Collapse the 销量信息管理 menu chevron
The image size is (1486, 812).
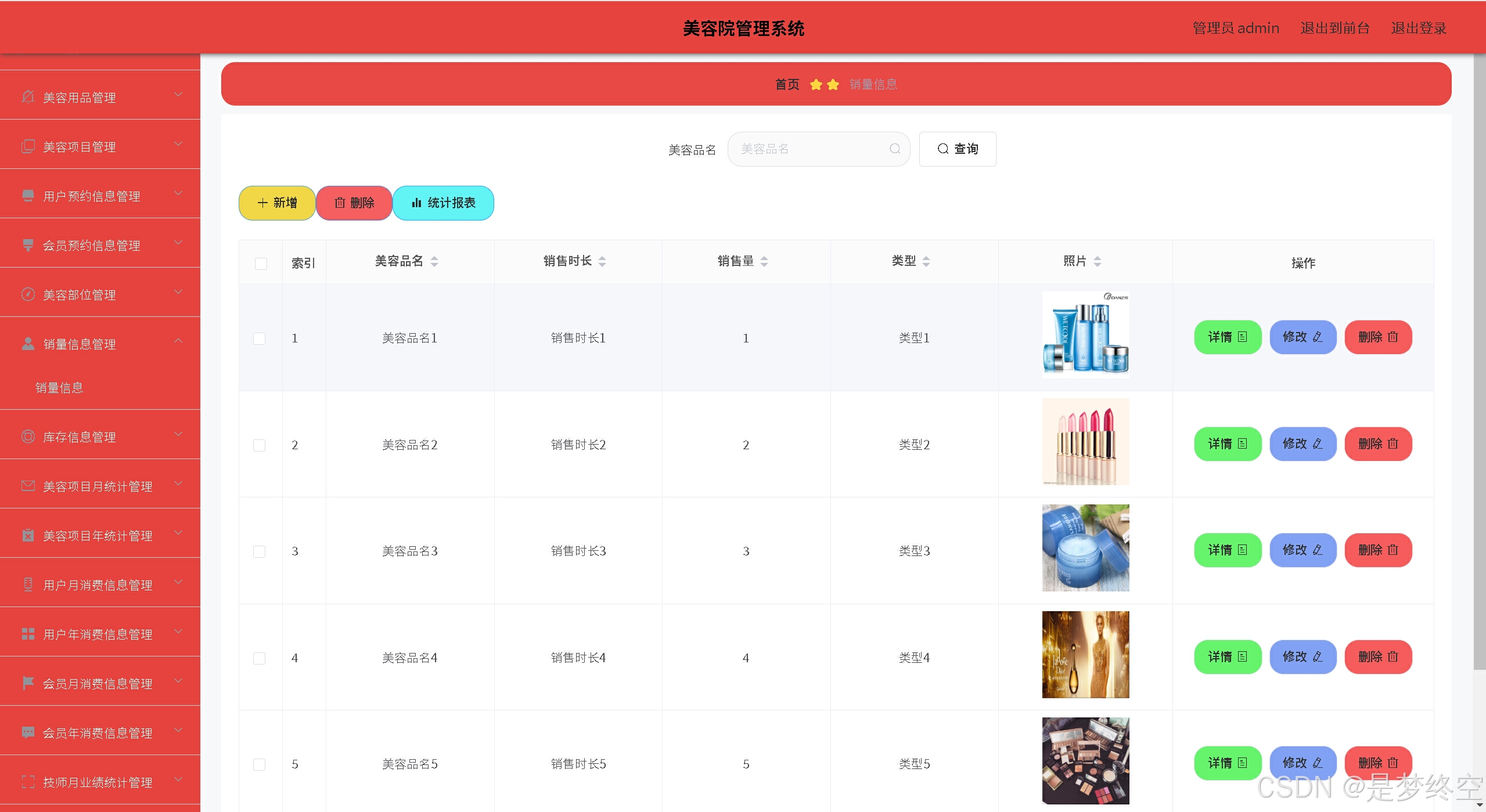(x=178, y=341)
